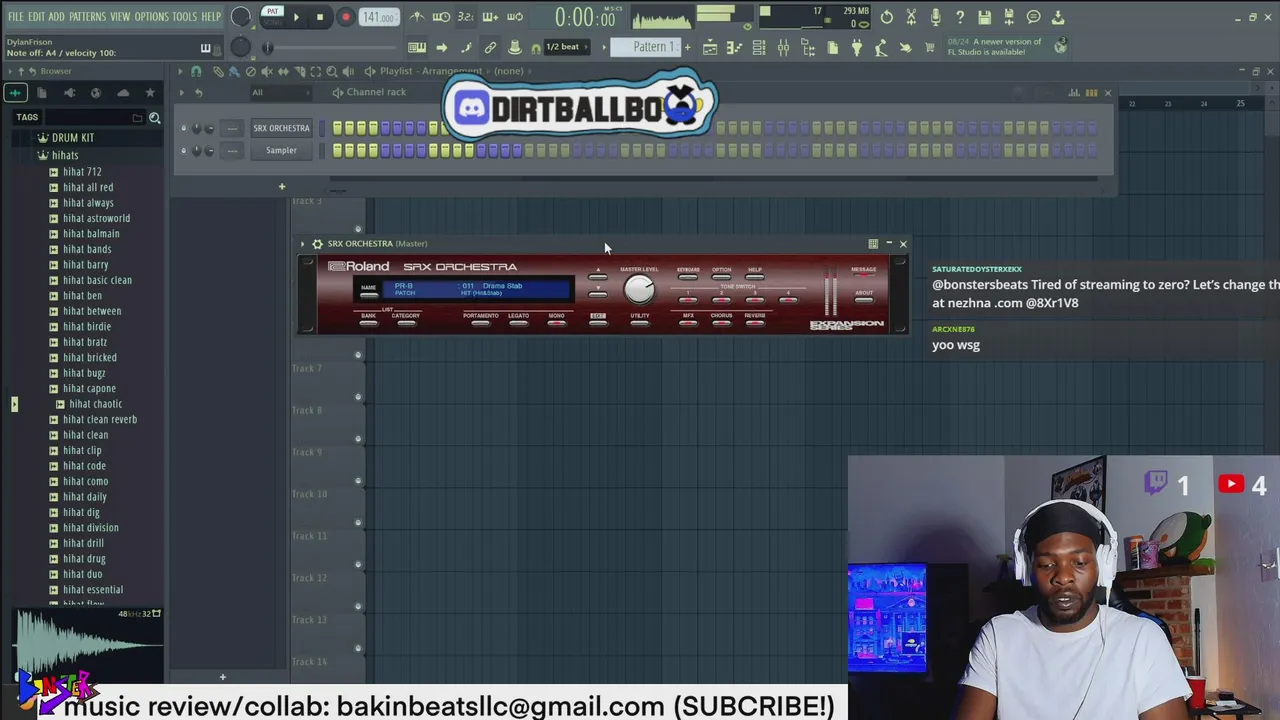Image resolution: width=1280 pixels, height=720 pixels.
Task: Open the PATTERNS menu
Action: [87, 17]
